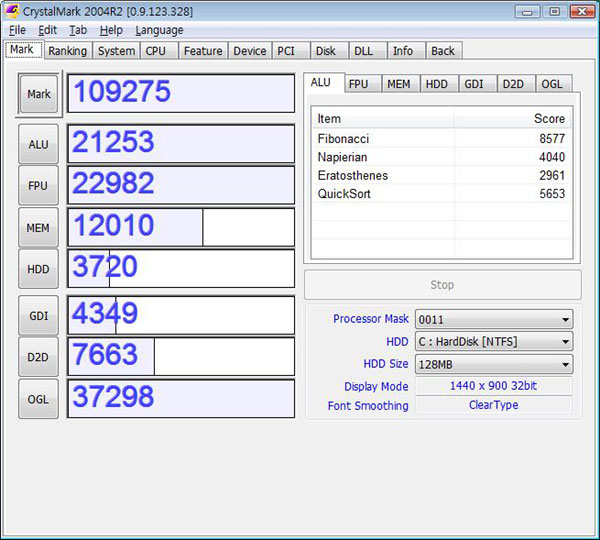Screen dimensions: 600x540
Task: Select the Fibonacci row
Action: coord(442,139)
